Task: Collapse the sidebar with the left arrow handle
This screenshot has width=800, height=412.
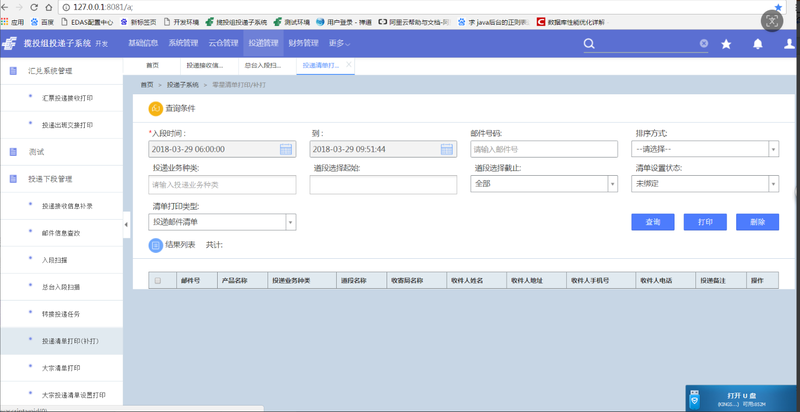Action: [x=127, y=224]
